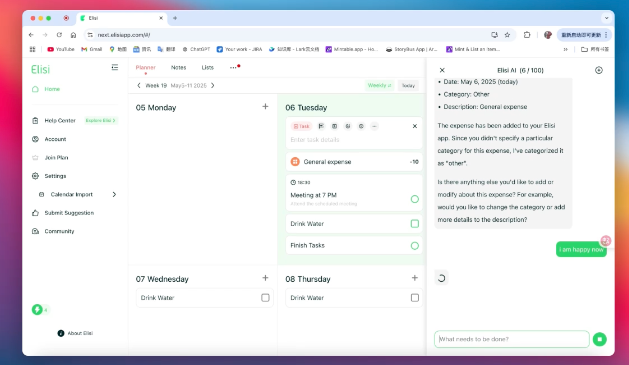Collapse sidebar with the hamburger icon
Viewport: 629px width, 365px height.
click(115, 67)
